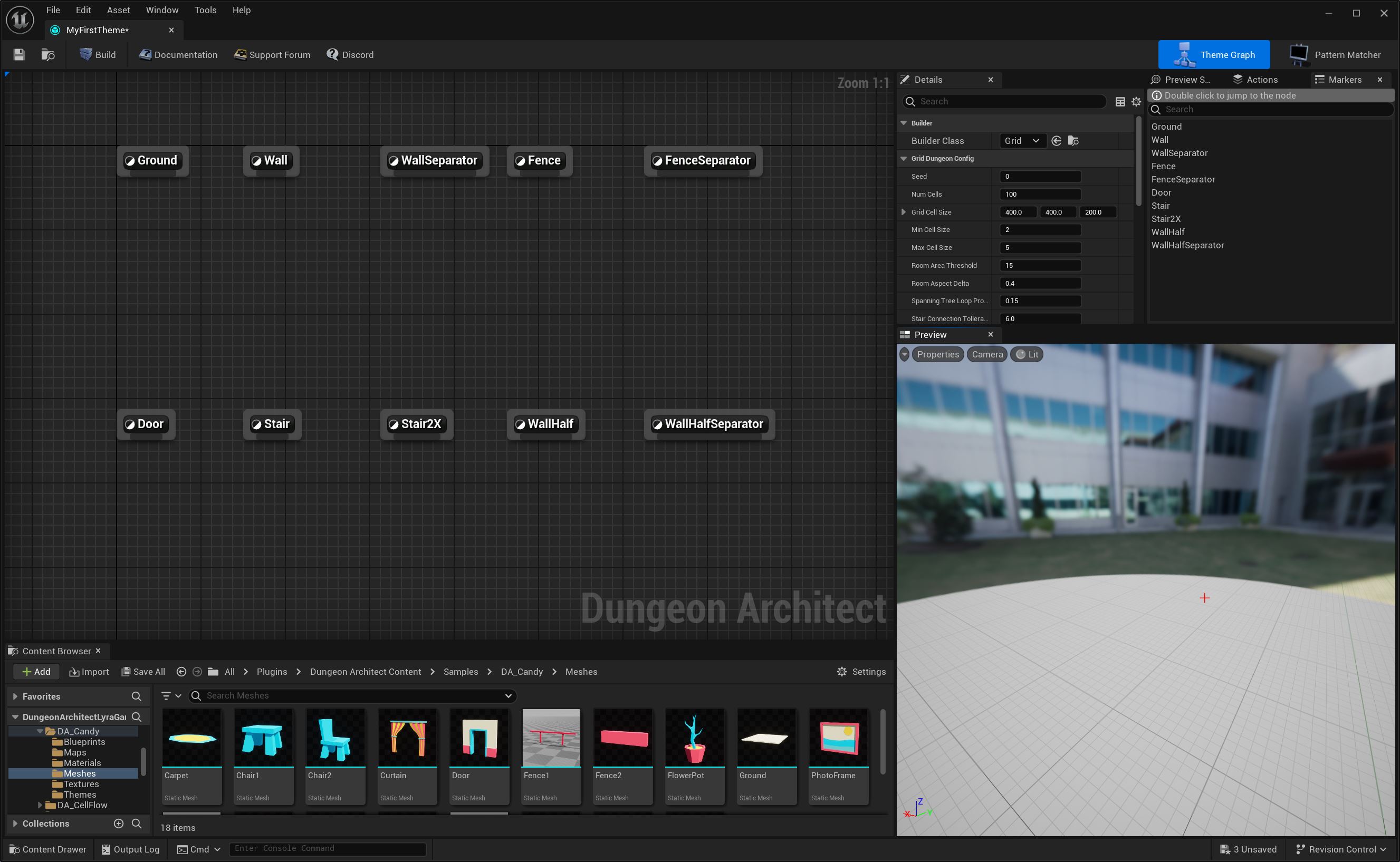Viewport: 1400px width, 862px height.
Task: Select the WallHalfSeparator marker node
Action: click(x=709, y=424)
